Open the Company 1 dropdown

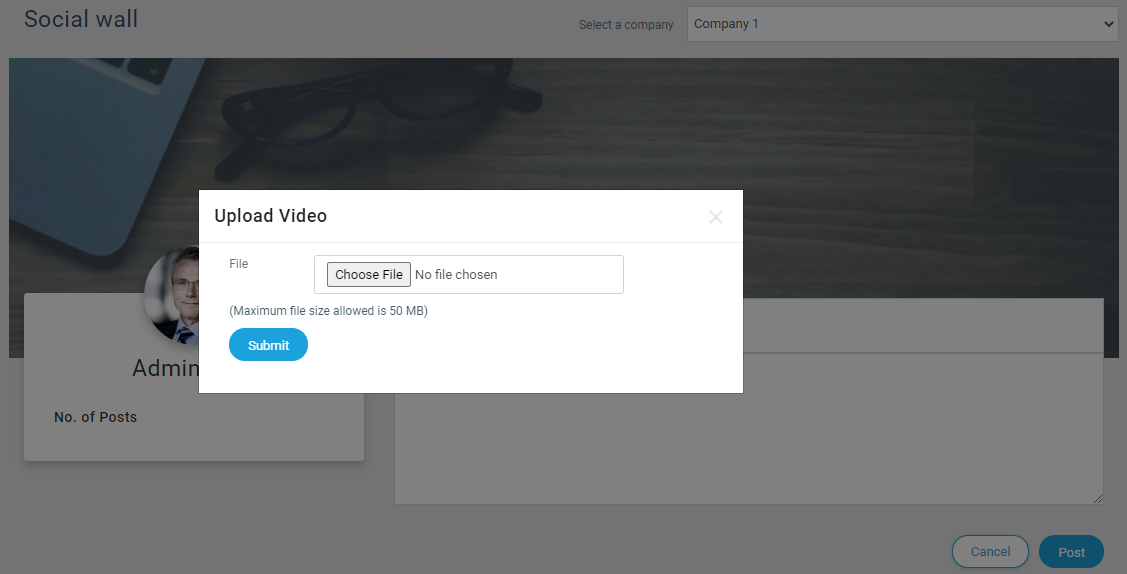coord(900,24)
